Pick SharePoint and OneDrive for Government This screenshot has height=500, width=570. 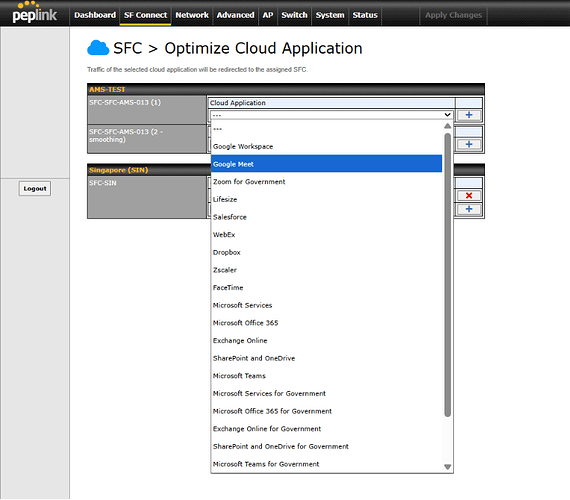[x=326, y=446]
